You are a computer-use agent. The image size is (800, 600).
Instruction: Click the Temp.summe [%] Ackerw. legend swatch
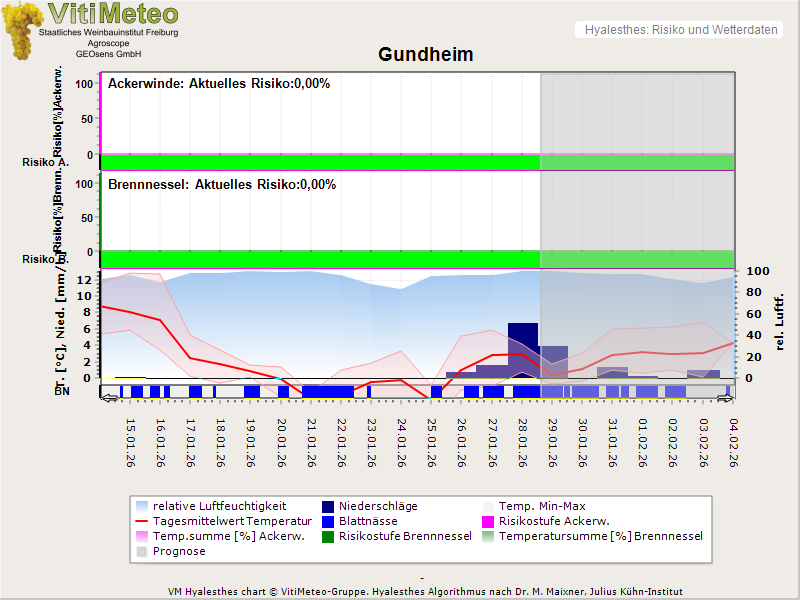142,537
